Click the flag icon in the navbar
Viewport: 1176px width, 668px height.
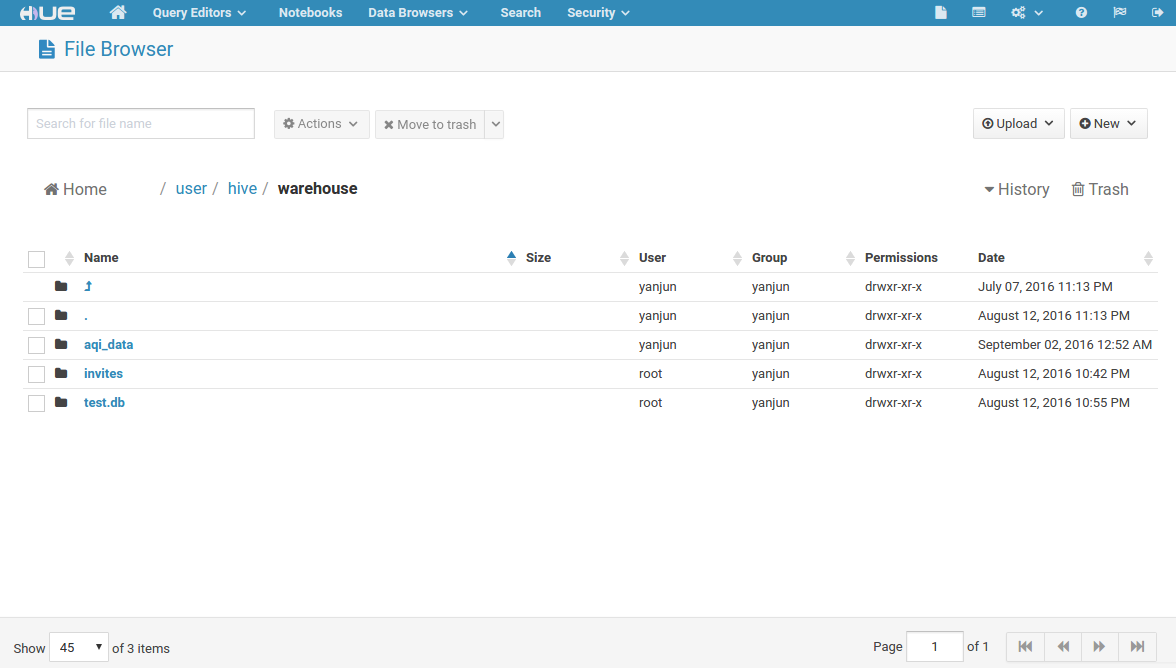[1119, 13]
